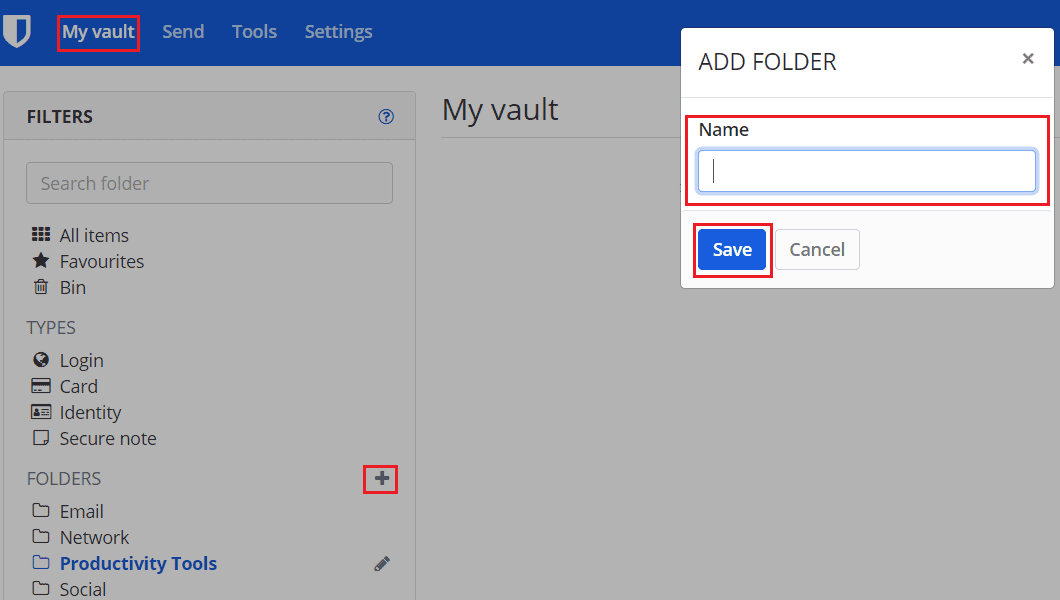Select the Email folder

68,511
